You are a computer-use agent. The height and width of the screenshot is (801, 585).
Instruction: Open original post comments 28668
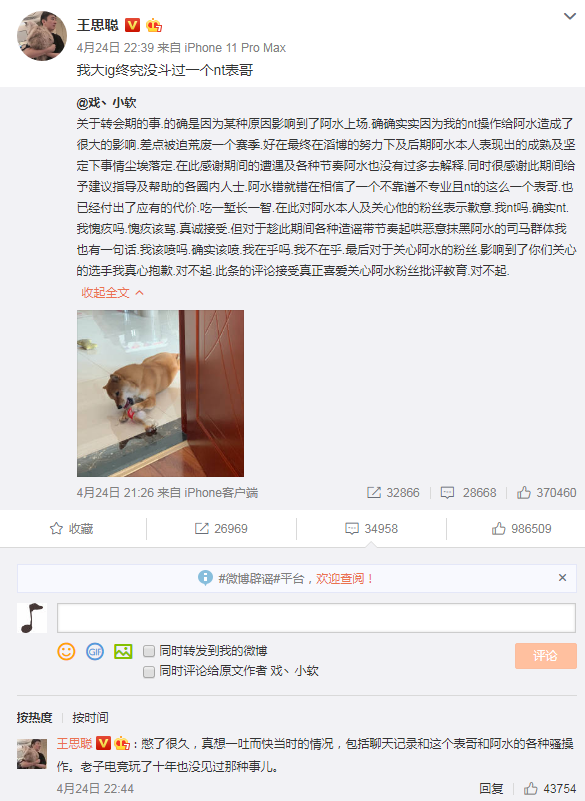(x=468, y=492)
